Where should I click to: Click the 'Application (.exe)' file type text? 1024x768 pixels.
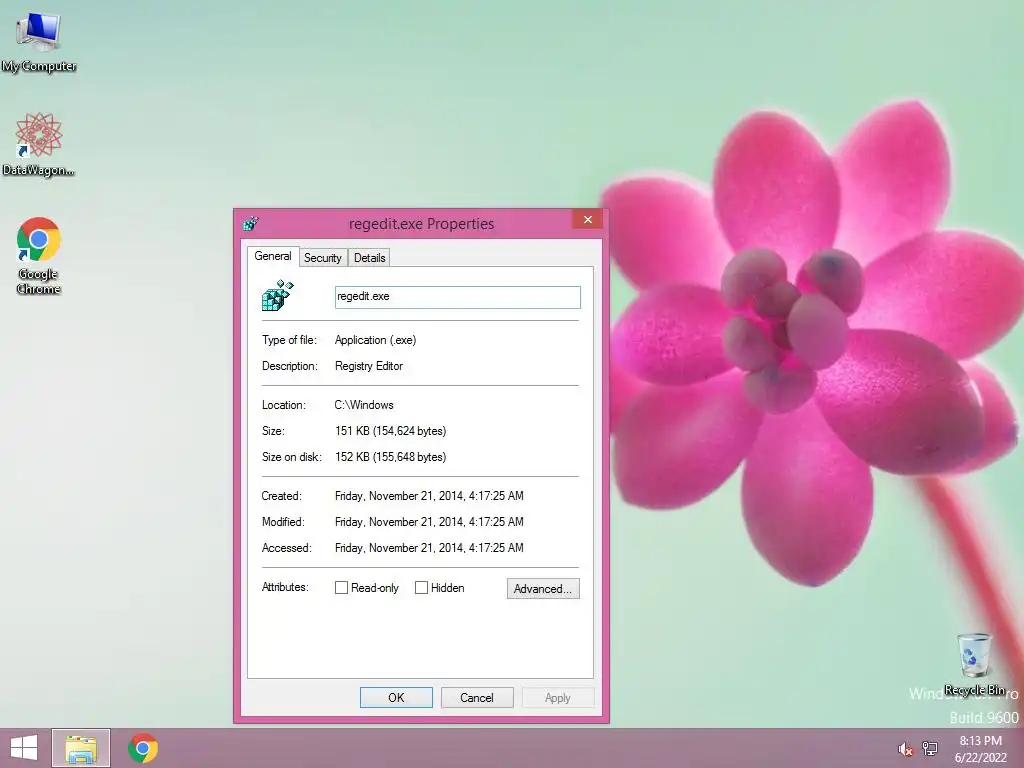pos(376,340)
